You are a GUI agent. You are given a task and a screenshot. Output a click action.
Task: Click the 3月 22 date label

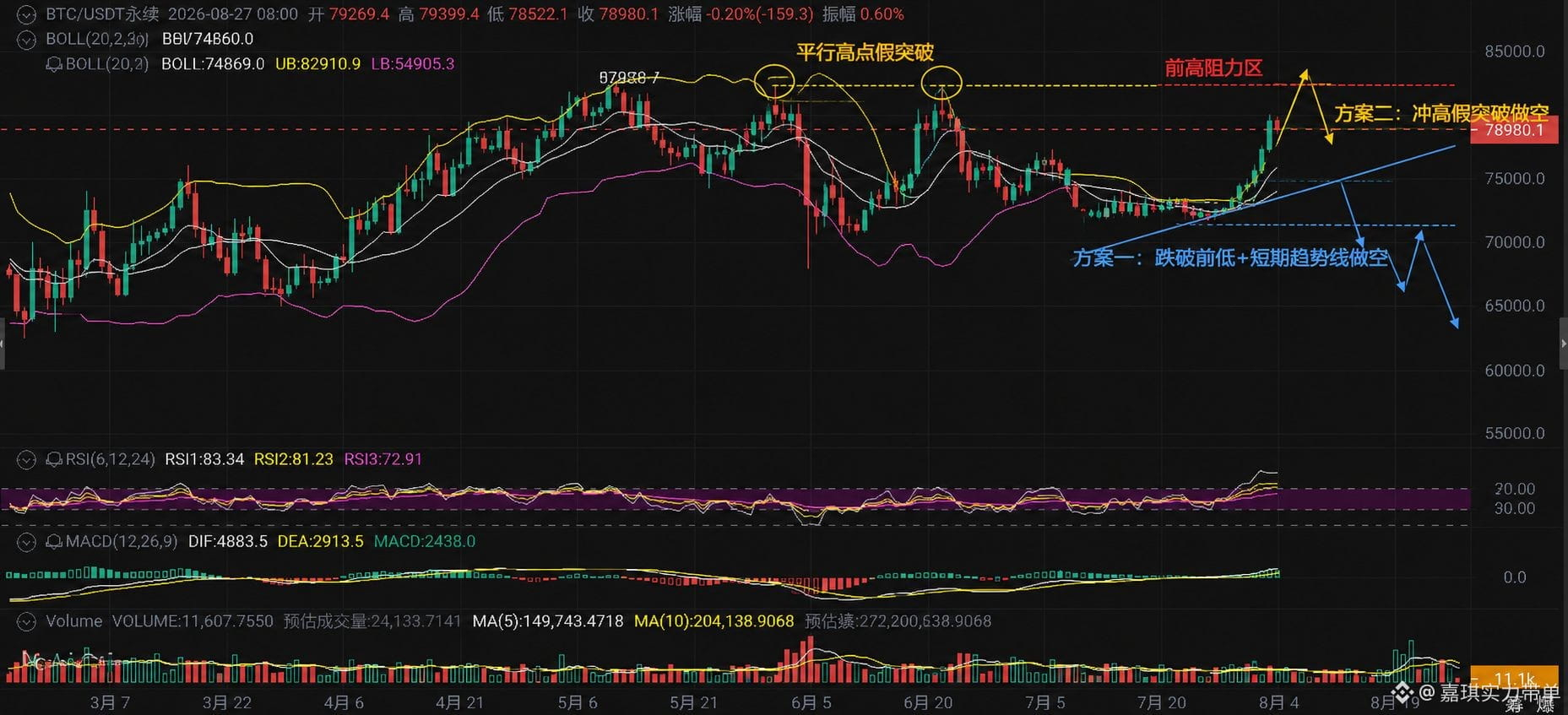(226, 702)
